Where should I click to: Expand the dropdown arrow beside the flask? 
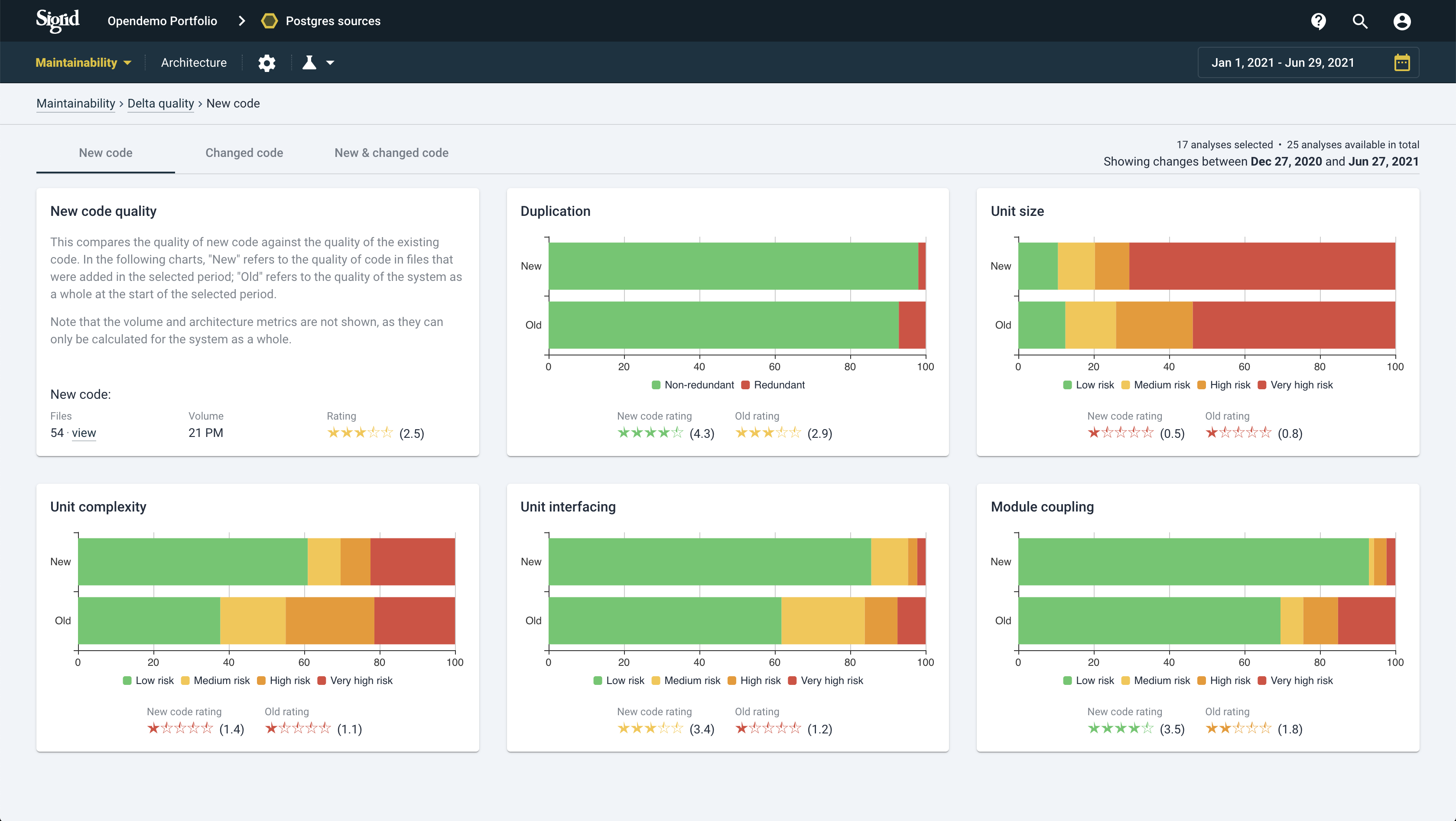pyautogui.click(x=330, y=63)
